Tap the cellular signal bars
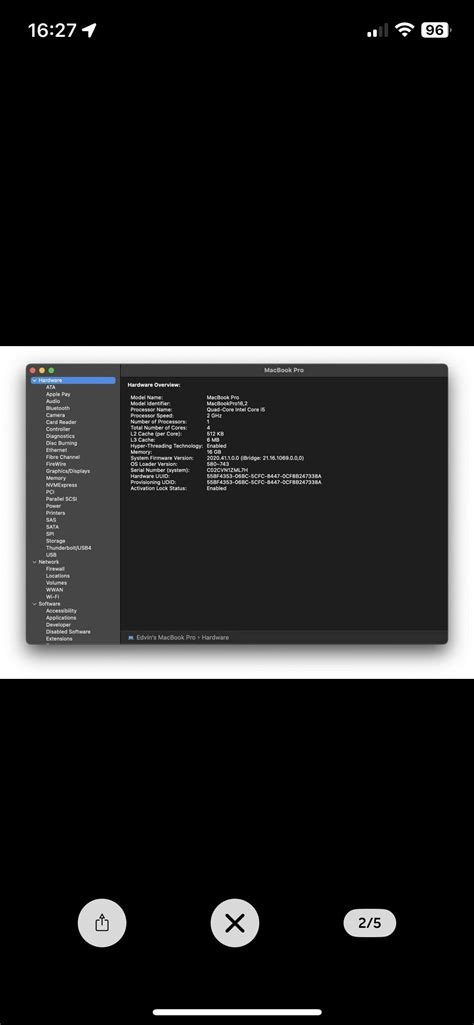 (377, 31)
